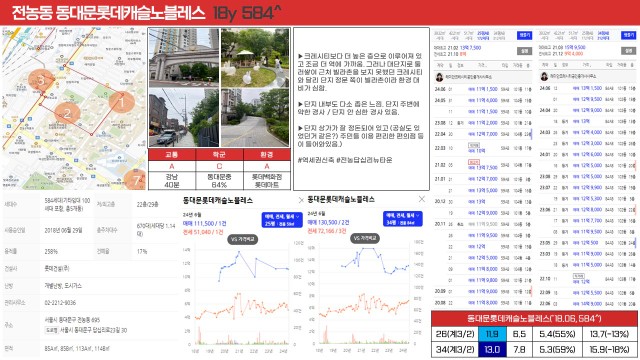The width and height of the screenshot is (640, 360).
Task: Open the 25평 trade type dropdown
Action: point(282,220)
